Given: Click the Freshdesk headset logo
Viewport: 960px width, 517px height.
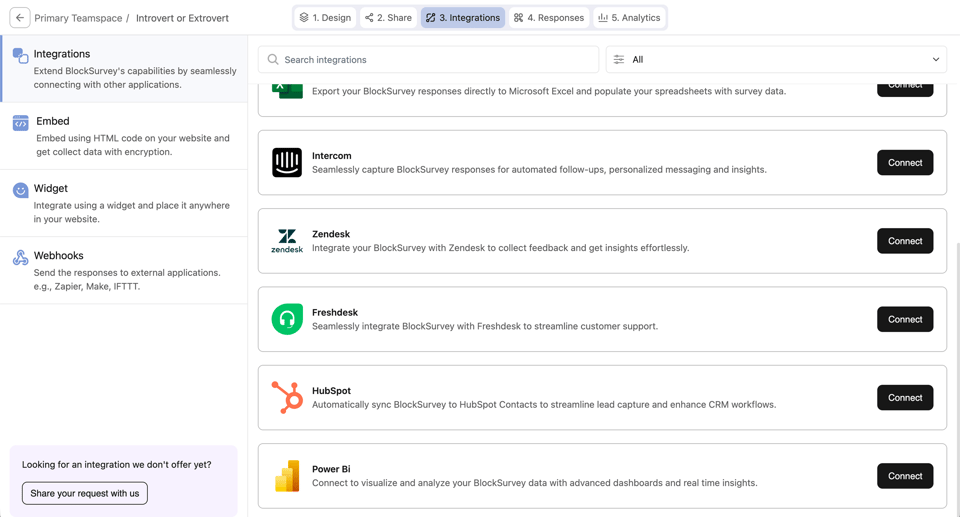Looking at the screenshot, I should (287, 319).
